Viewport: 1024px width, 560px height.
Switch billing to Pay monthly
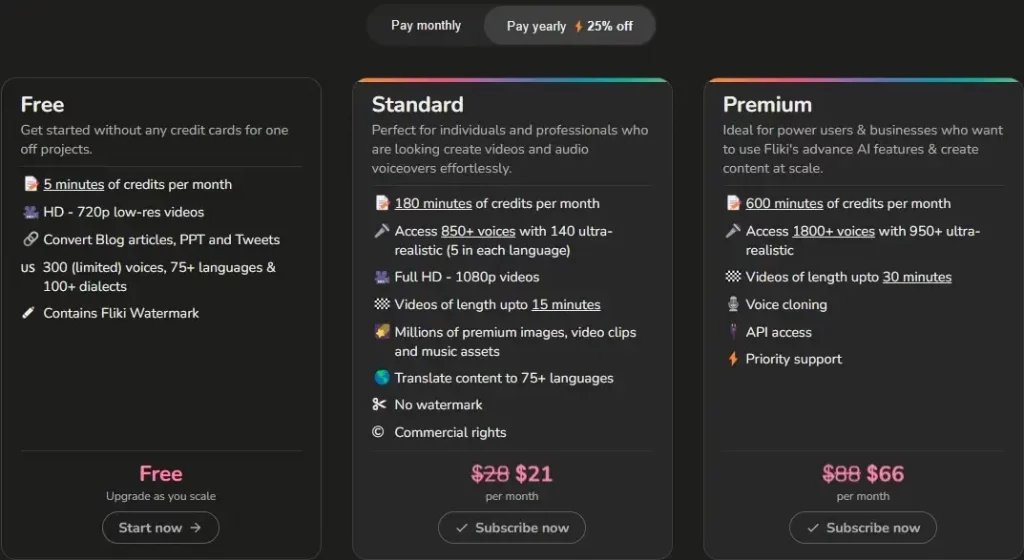coord(426,26)
